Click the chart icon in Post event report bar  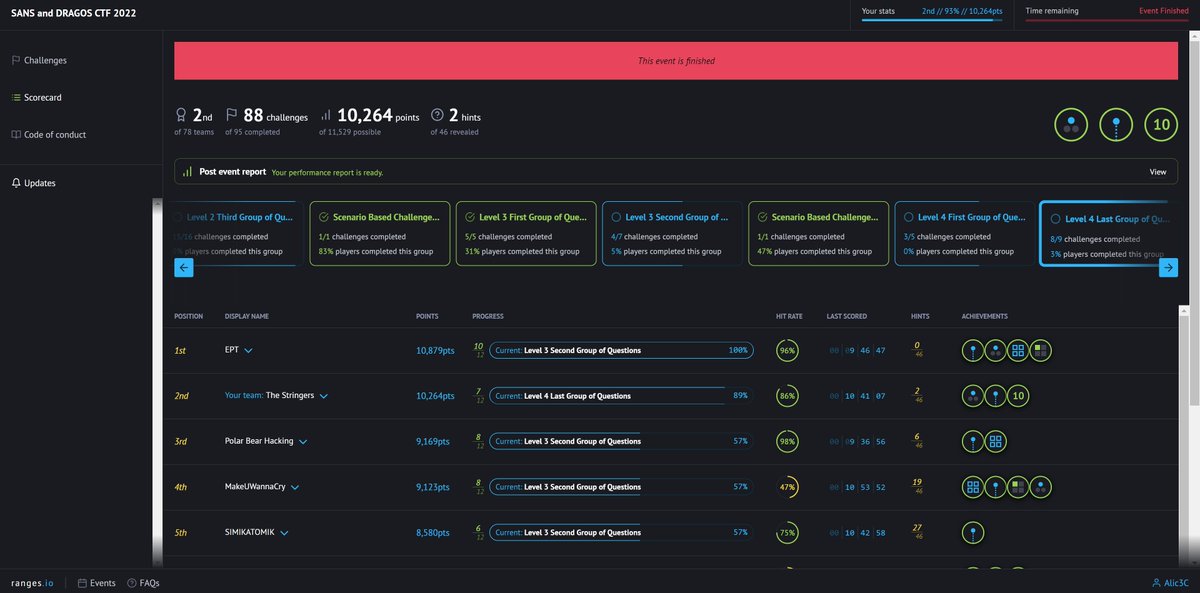[x=187, y=172]
